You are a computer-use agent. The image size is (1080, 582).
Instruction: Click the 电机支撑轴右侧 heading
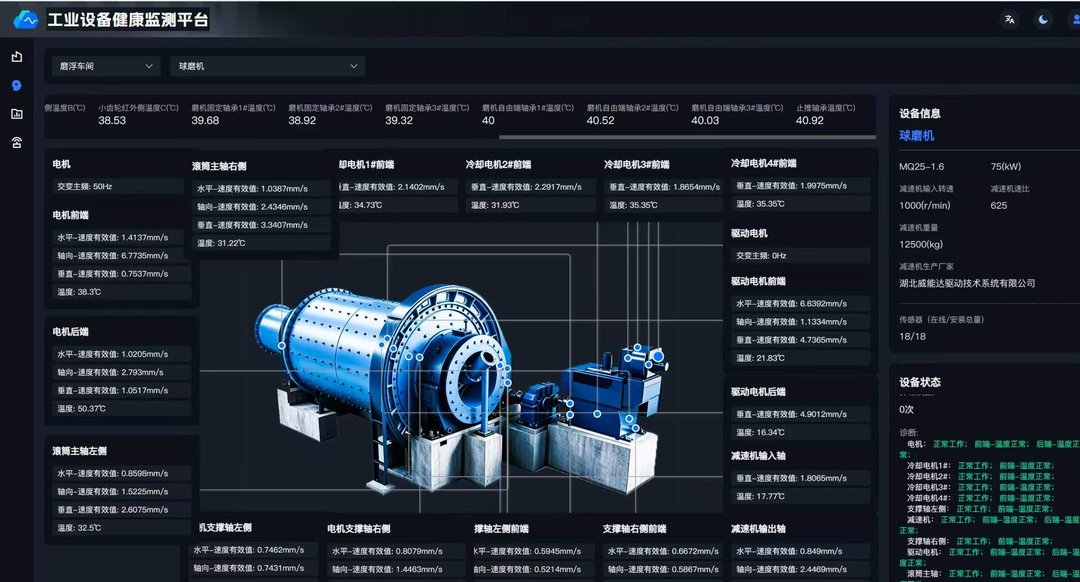pyautogui.click(x=359, y=529)
